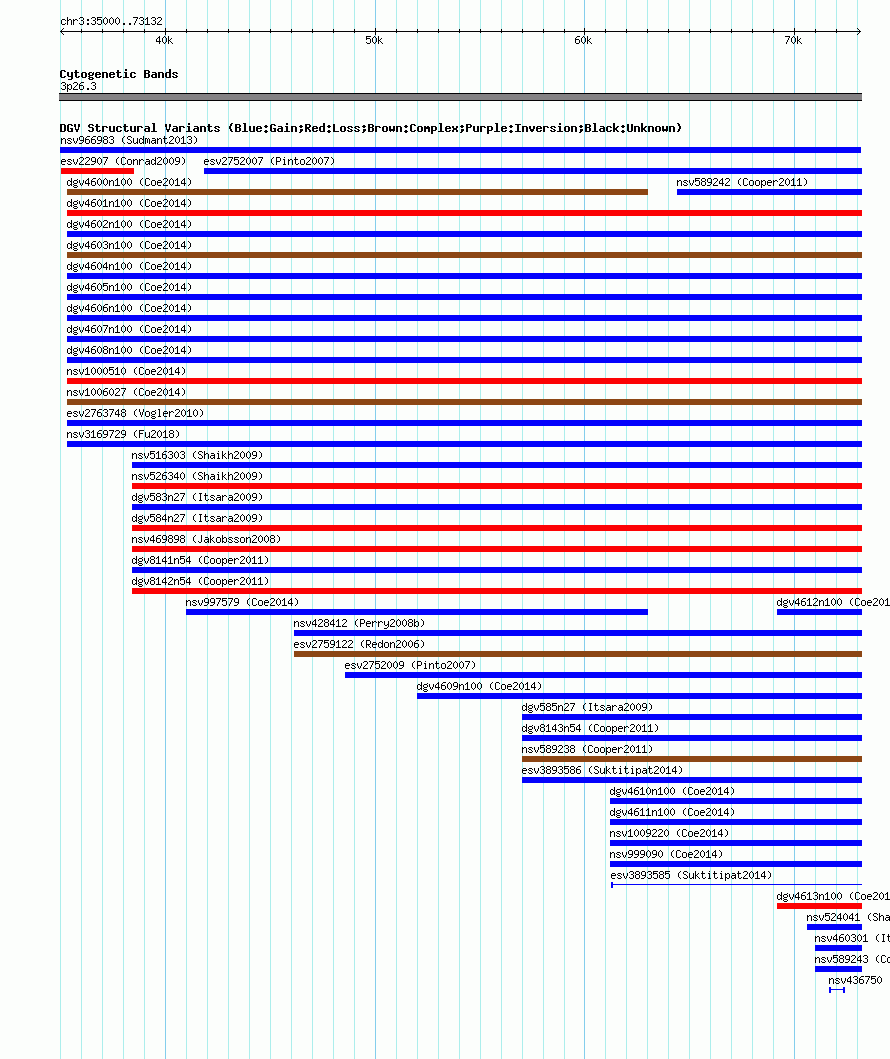Screen dimensions: 890x1059
Task: Open variant esv2759122 (Redon2006)
Action: pos(359,644)
